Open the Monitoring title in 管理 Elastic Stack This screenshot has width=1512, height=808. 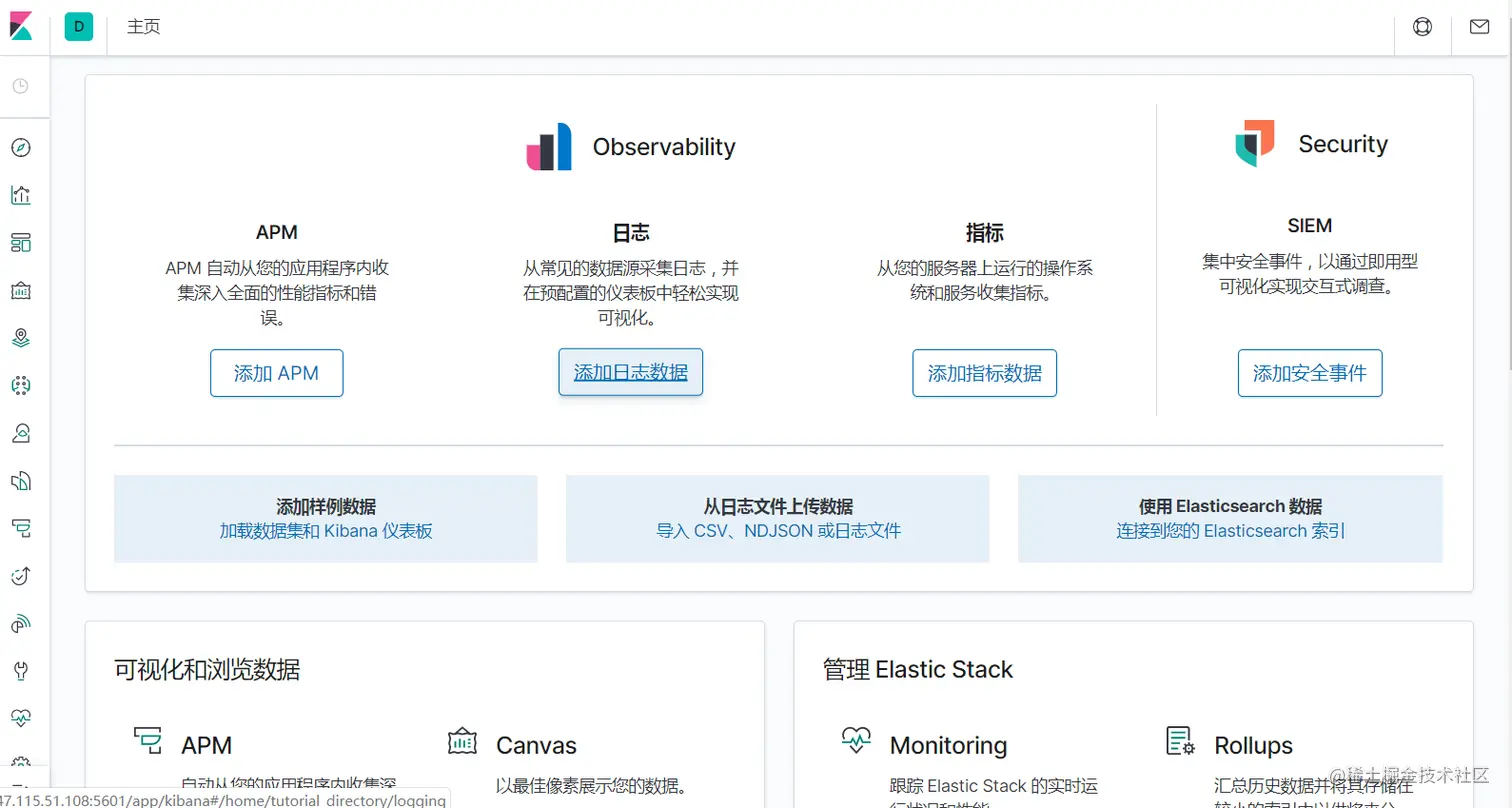click(948, 745)
